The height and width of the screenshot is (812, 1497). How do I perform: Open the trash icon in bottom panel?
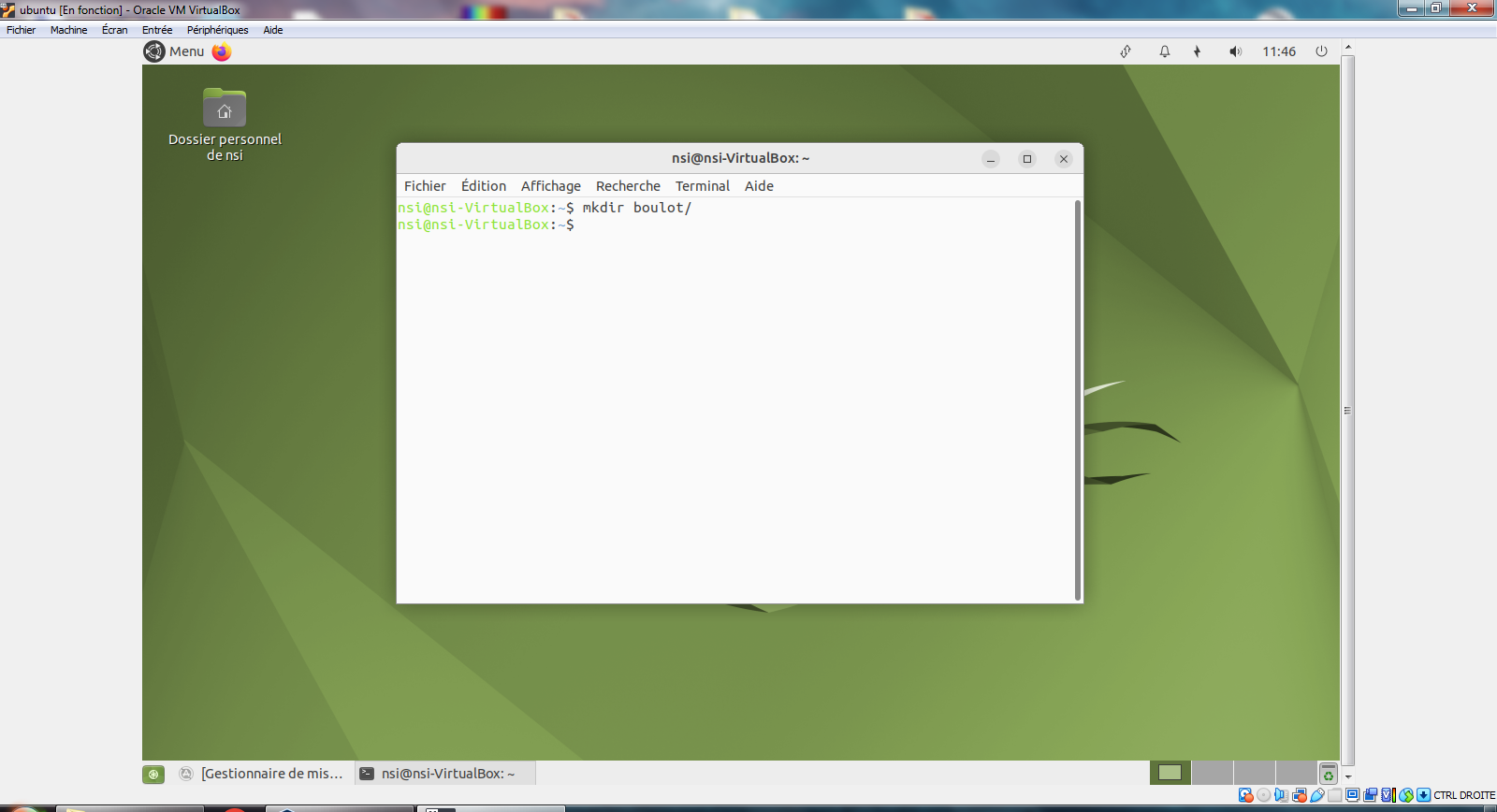coord(1328,774)
